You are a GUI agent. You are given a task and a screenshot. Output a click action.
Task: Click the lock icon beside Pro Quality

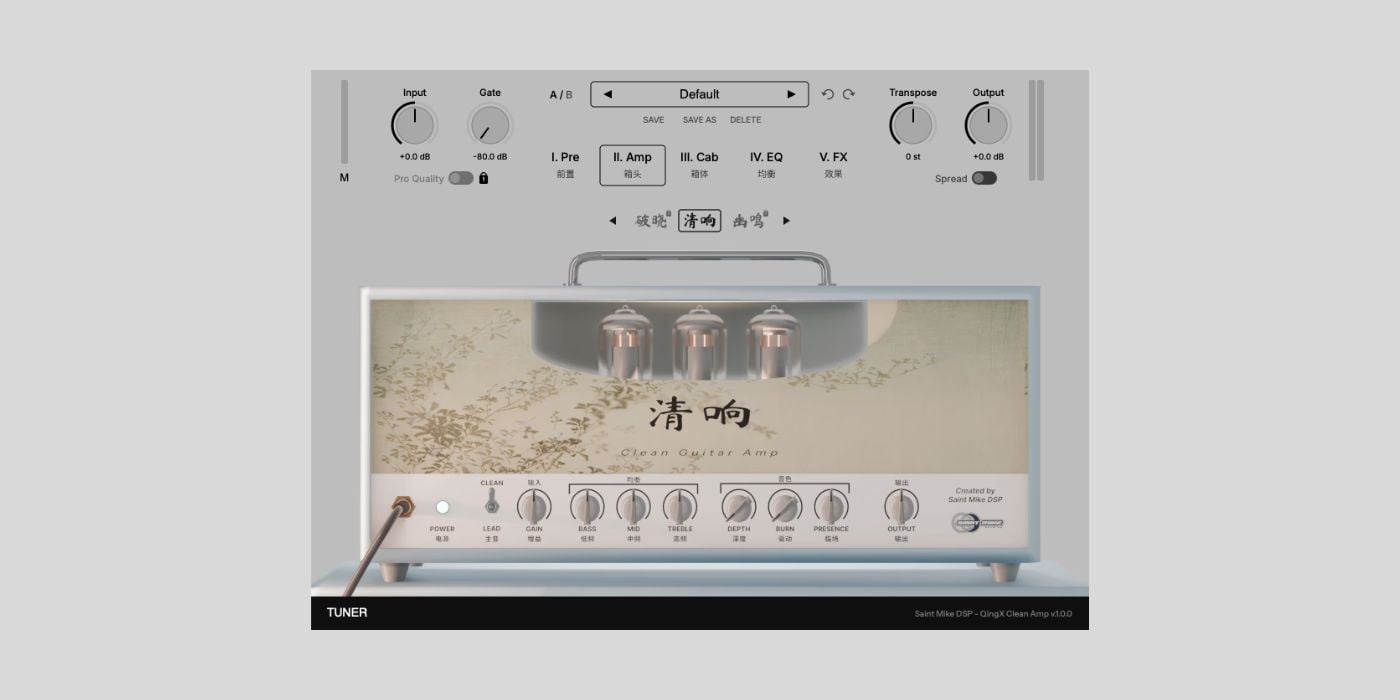484,178
